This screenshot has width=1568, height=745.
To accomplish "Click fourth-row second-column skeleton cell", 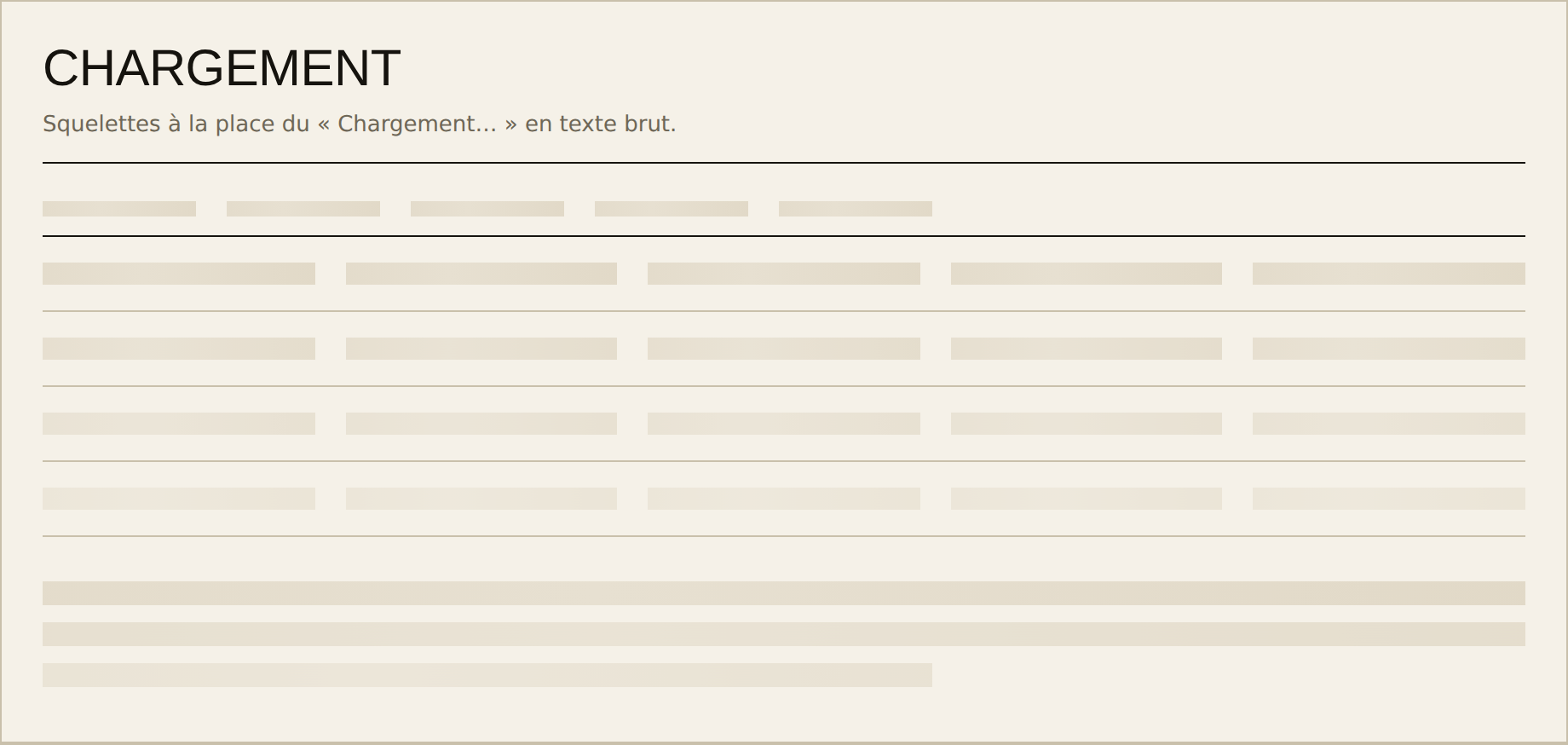I will [x=481, y=499].
